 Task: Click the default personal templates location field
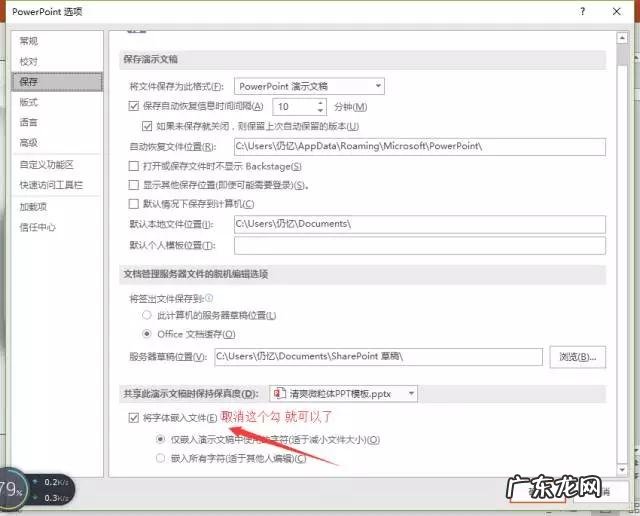pyautogui.click(x=420, y=245)
